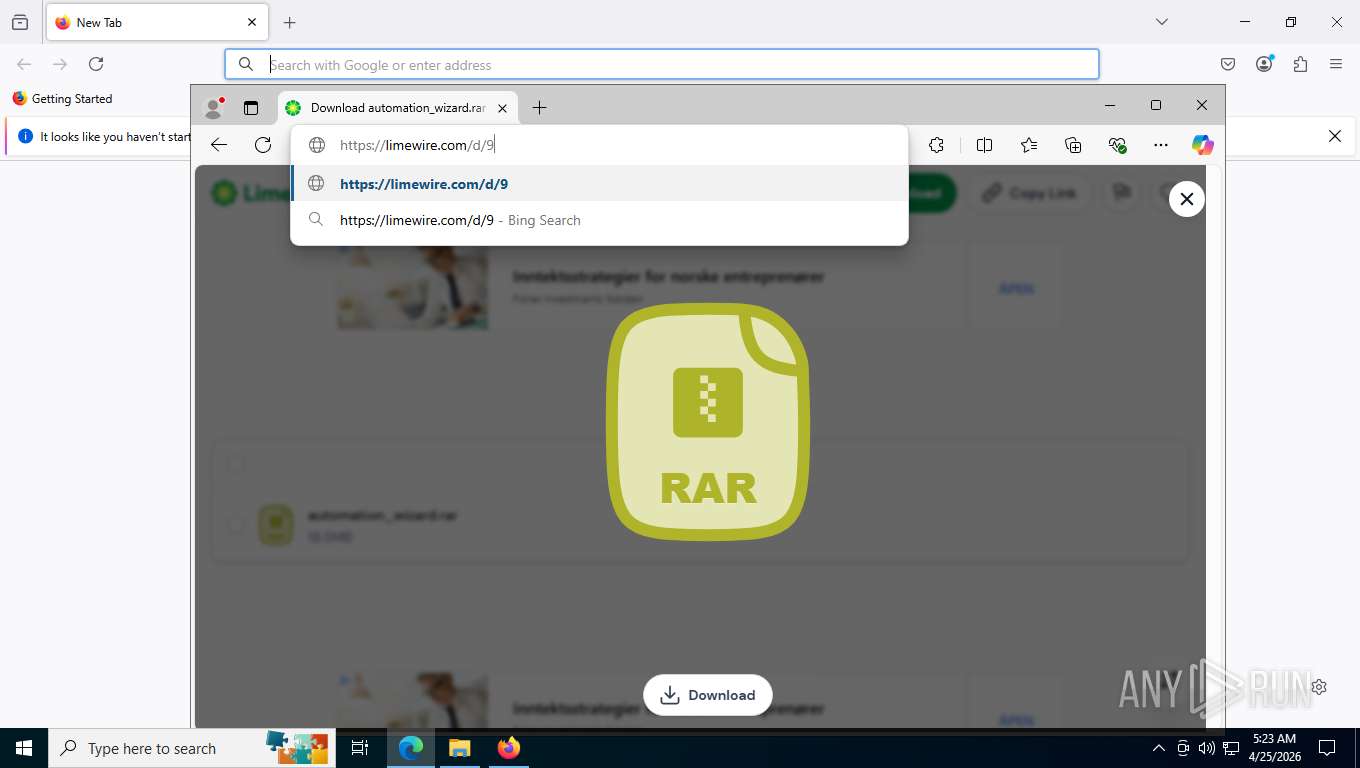The height and width of the screenshot is (768, 1360).
Task: Switch to Edge from the taskbar
Action: point(411,748)
